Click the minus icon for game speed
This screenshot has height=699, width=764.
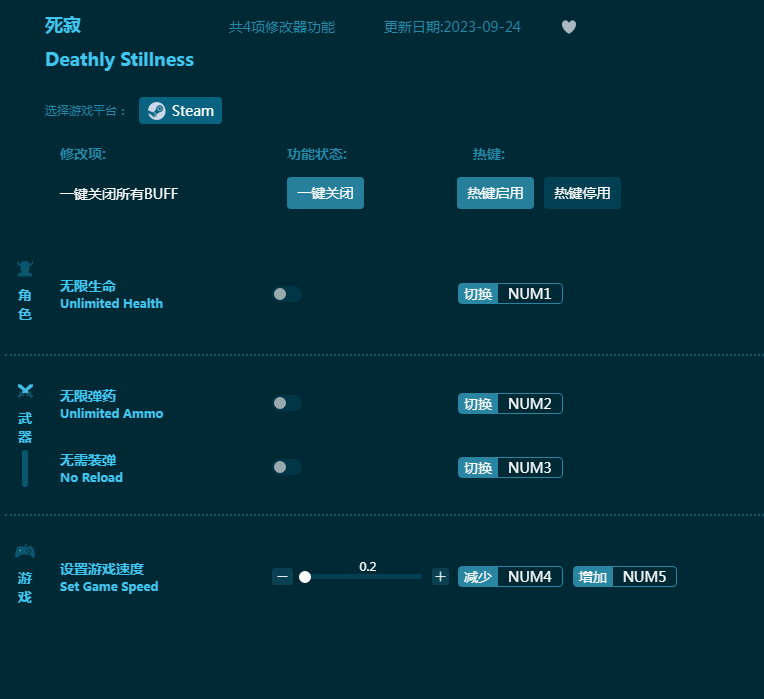[x=283, y=577]
